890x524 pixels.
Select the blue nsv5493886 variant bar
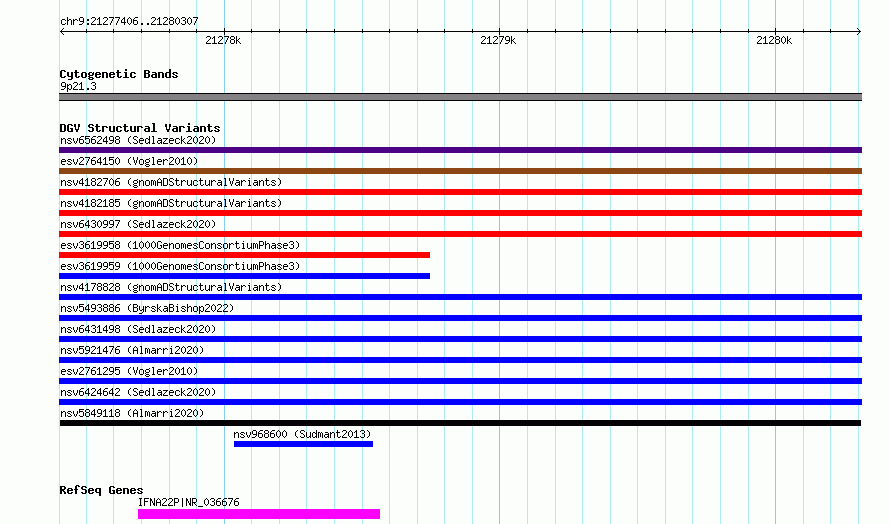tap(460, 318)
